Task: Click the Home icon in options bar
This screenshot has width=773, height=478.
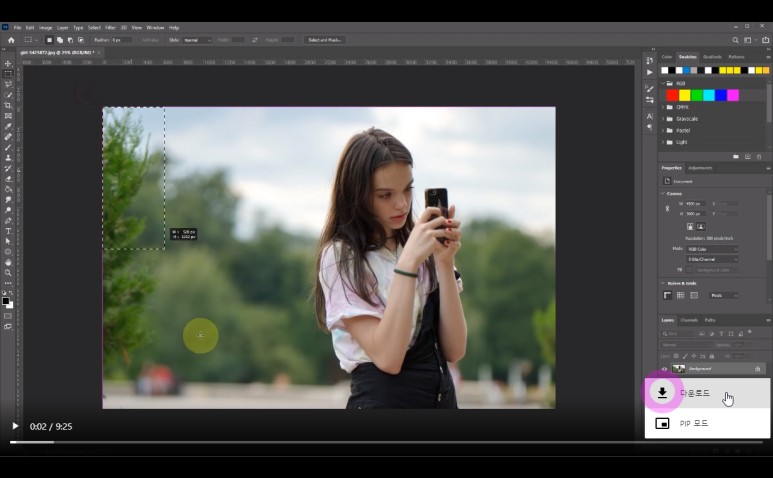Action: click(11, 40)
